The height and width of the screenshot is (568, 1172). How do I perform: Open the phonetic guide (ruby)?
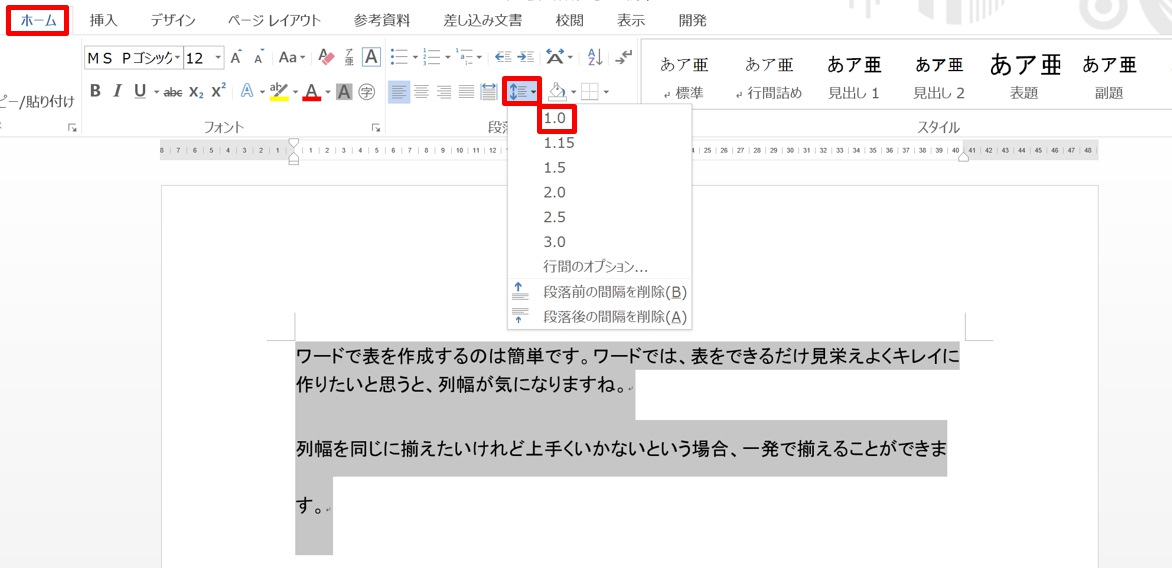pyautogui.click(x=349, y=58)
